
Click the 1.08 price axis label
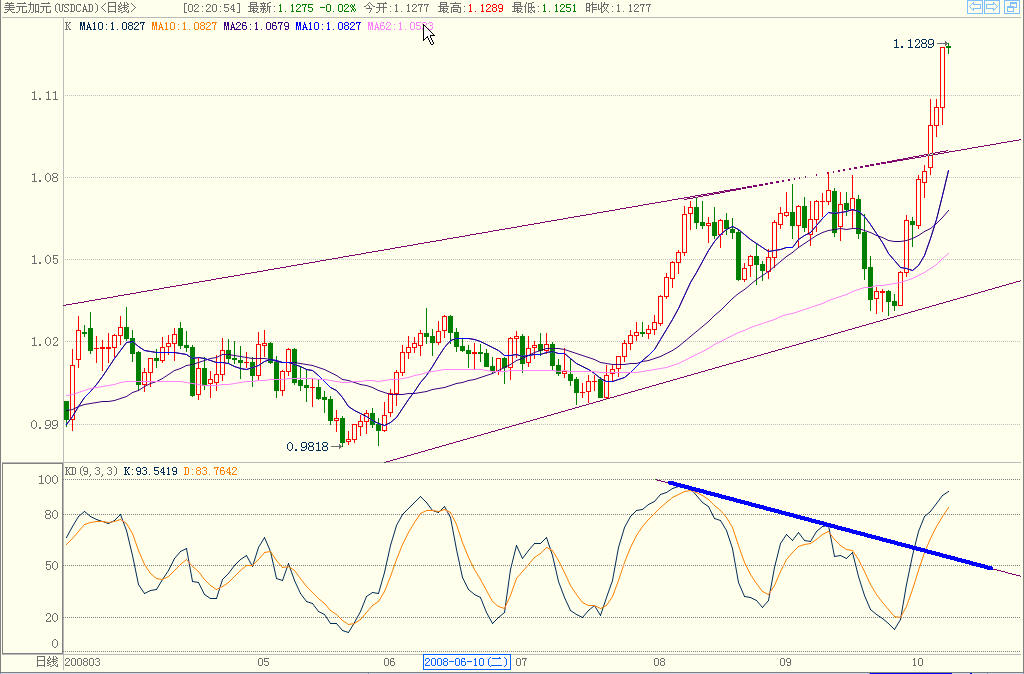tap(44, 178)
